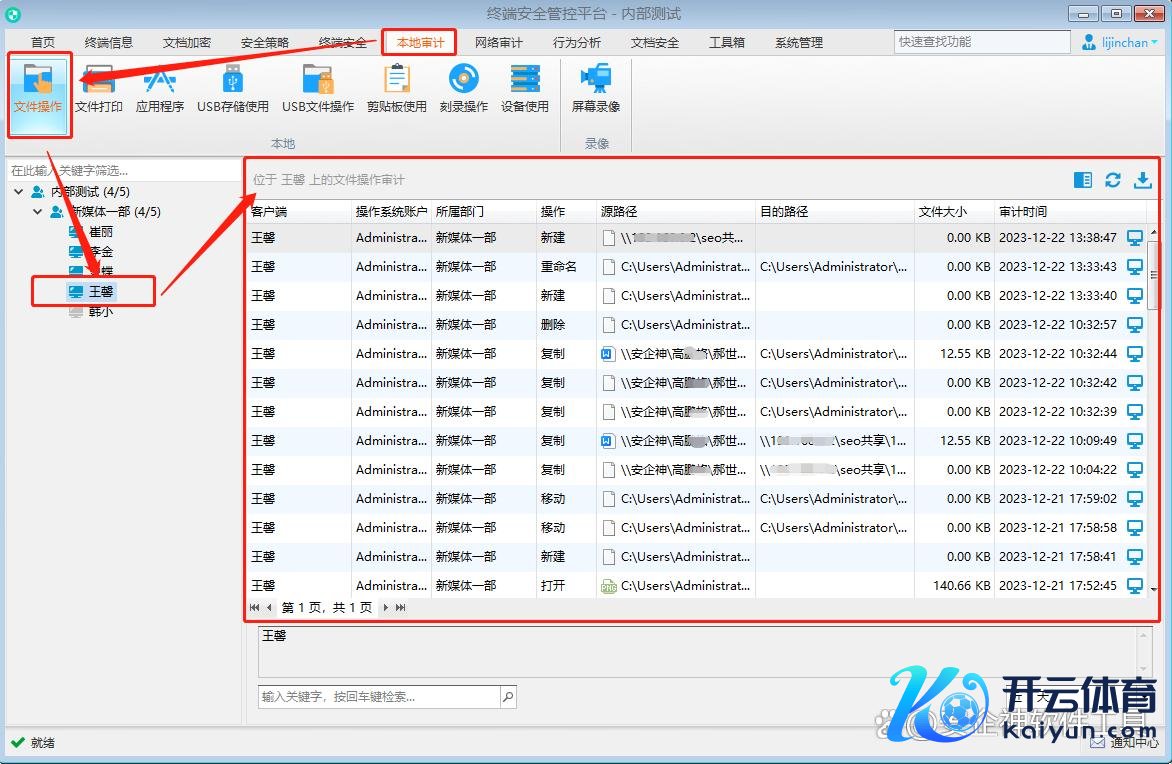Collapse the 新媒体一部 group

tap(37, 212)
